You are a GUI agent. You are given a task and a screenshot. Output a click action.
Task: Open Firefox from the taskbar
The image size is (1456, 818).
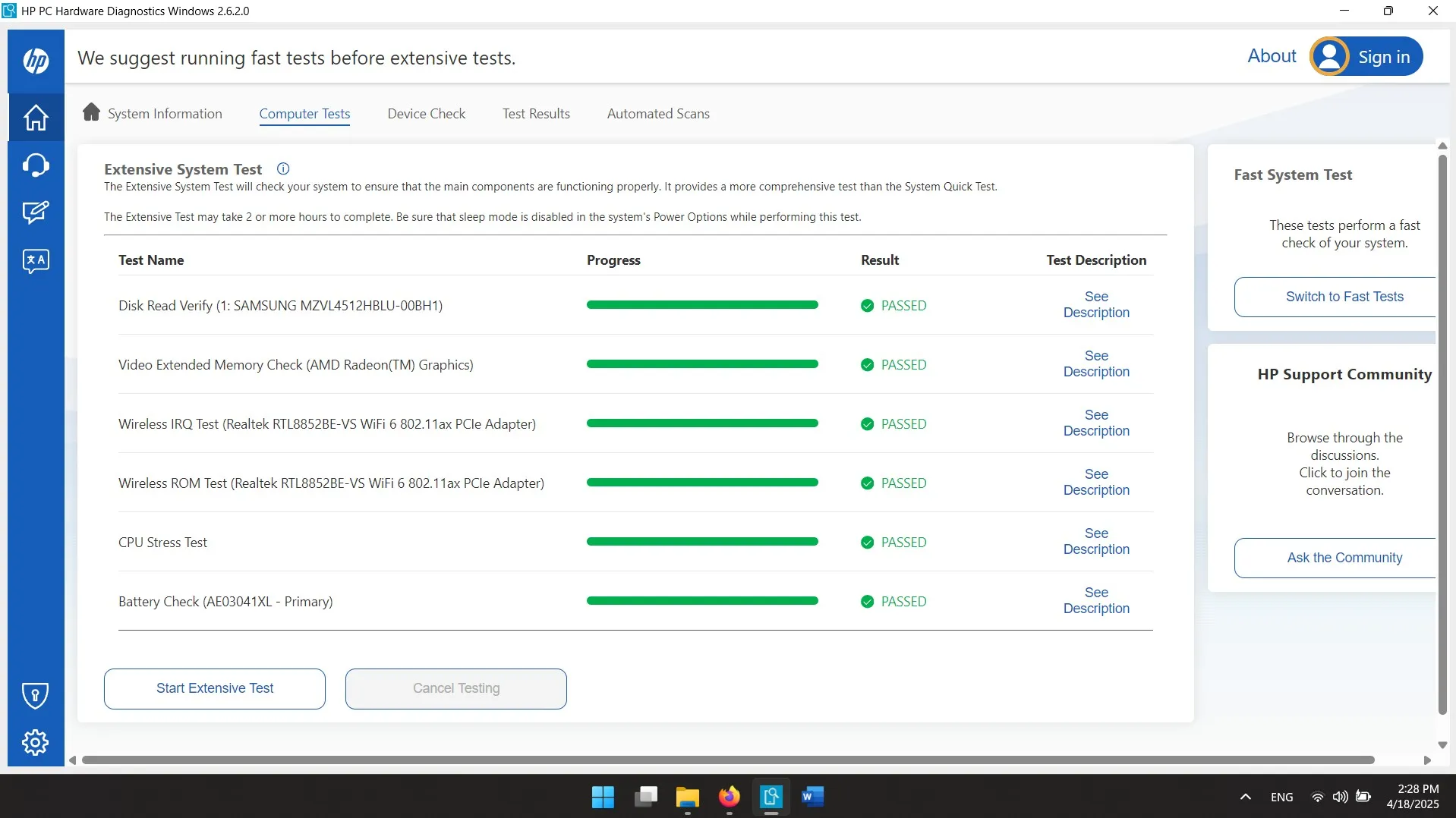[x=729, y=797]
